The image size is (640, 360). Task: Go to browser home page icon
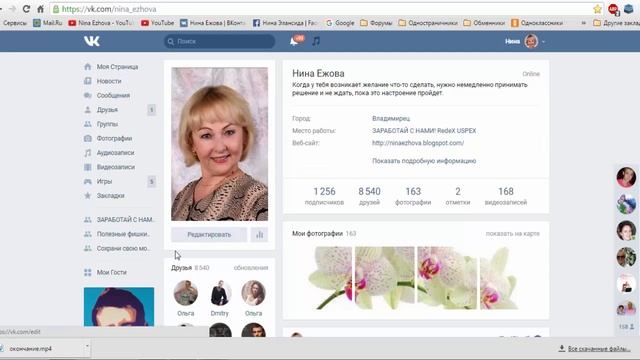[x=40, y=9]
